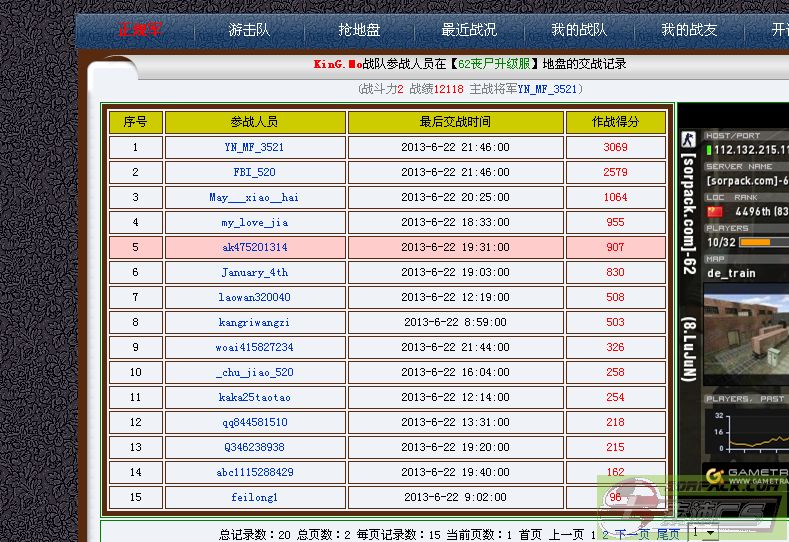The width and height of the screenshot is (789, 542).
Task: Go to the 我的战队 tab
Action: (x=579, y=30)
